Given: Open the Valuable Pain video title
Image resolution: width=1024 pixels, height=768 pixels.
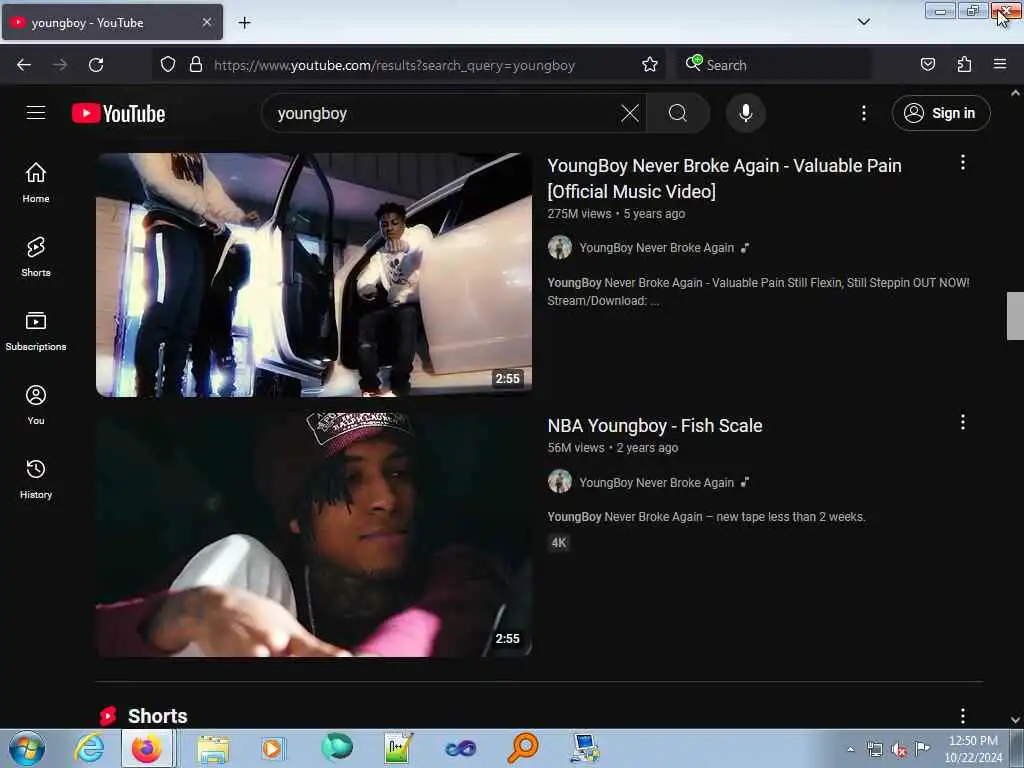Looking at the screenshot, I should click(x=724, y=178).
